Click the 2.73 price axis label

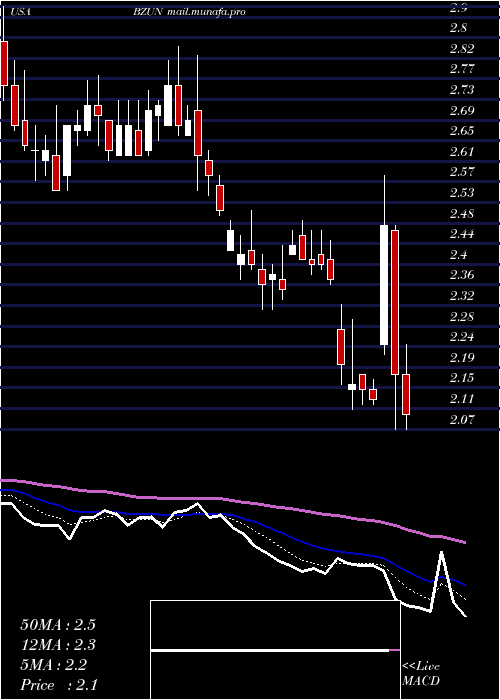coord(464,90)
